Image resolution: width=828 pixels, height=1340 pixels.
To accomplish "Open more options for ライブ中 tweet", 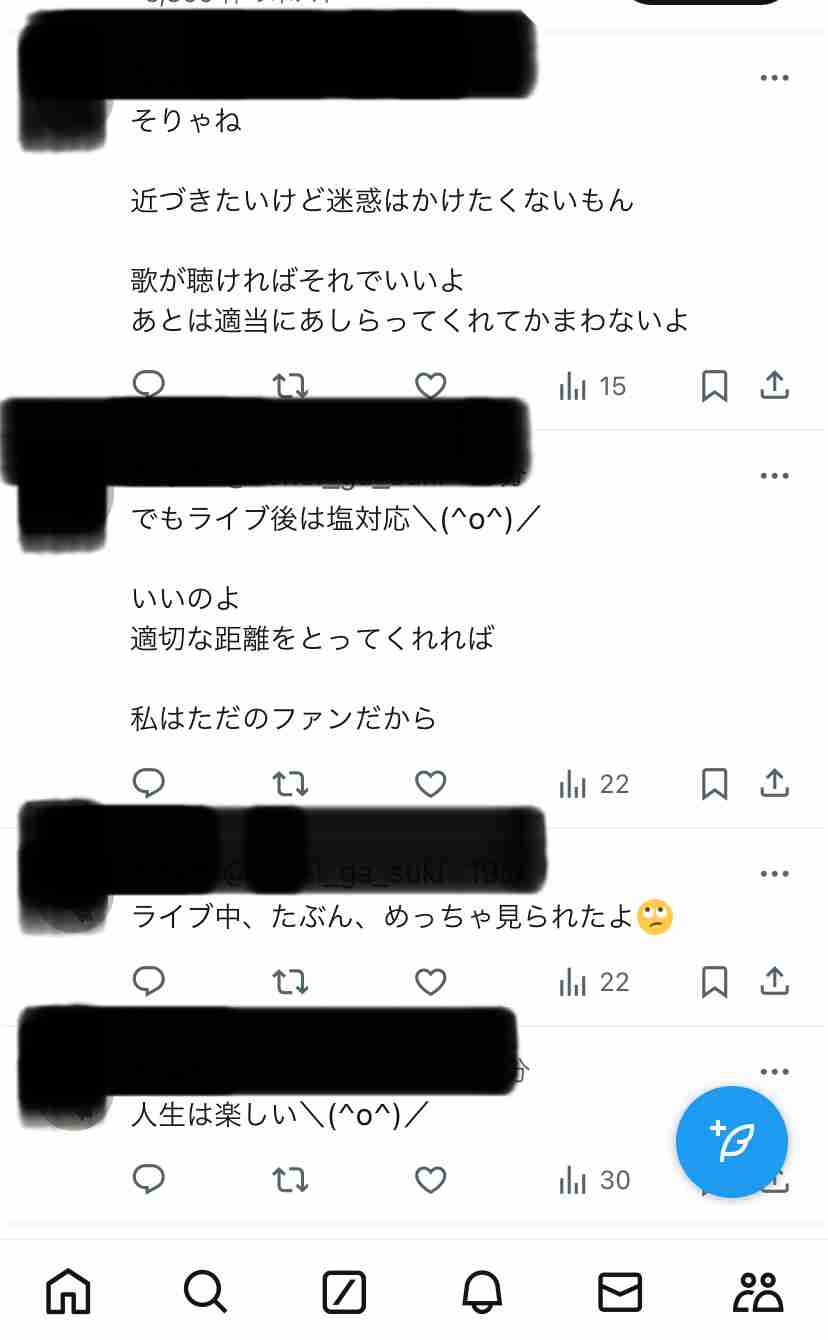I will [x=775, y=874].
